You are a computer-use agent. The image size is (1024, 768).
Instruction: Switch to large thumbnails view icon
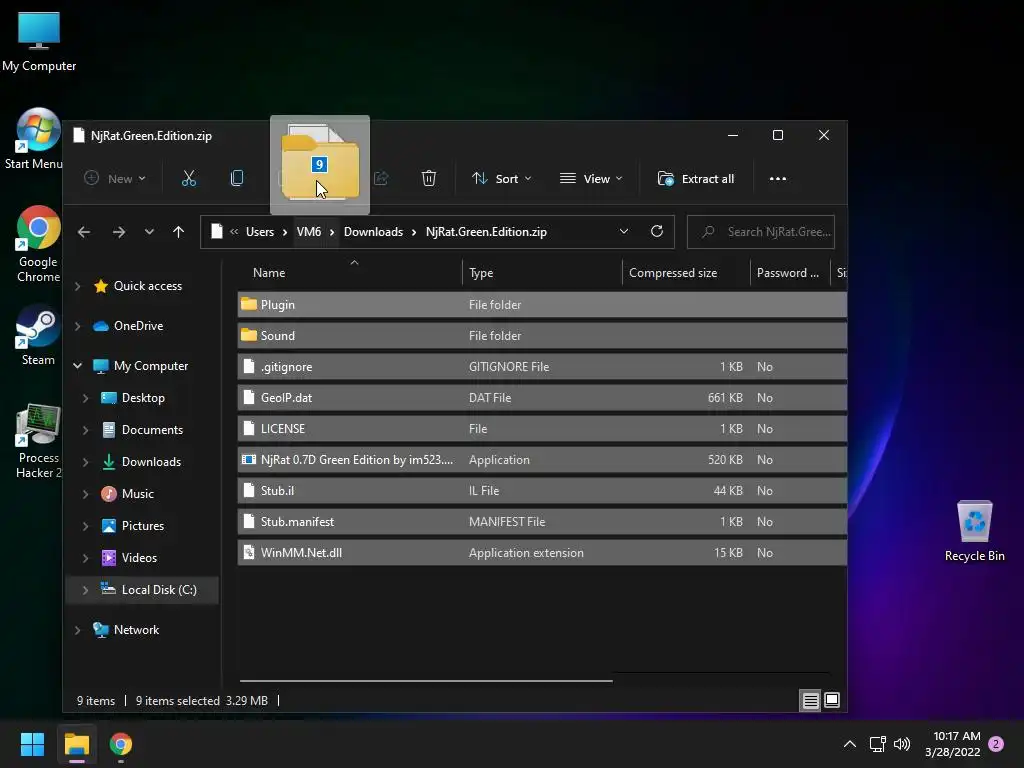pos(832,700)
